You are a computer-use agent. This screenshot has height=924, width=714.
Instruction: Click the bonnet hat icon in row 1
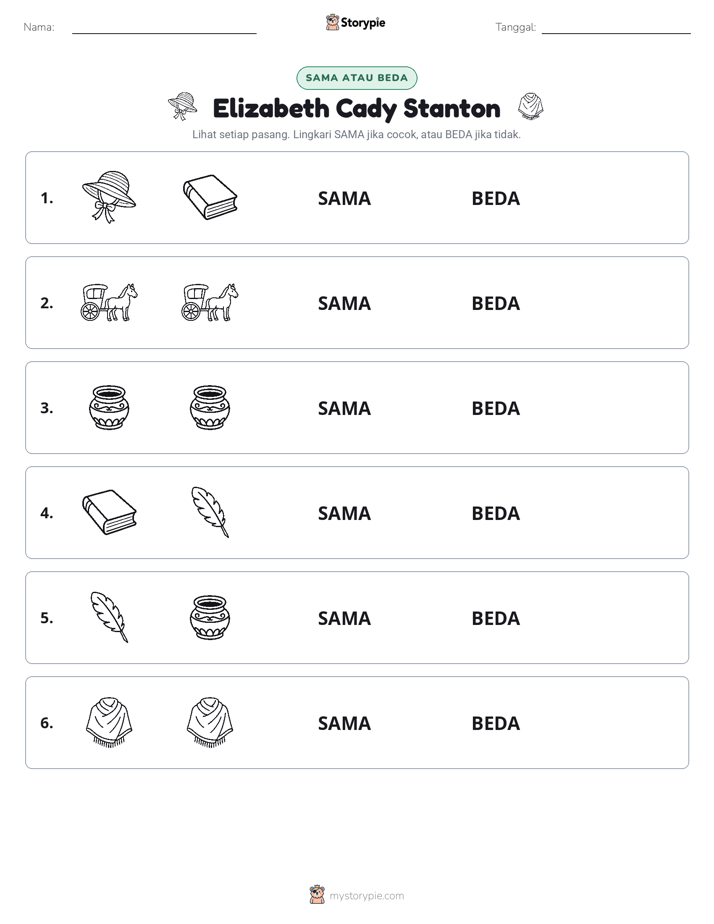pyautogui.click(x=109, y=197)
